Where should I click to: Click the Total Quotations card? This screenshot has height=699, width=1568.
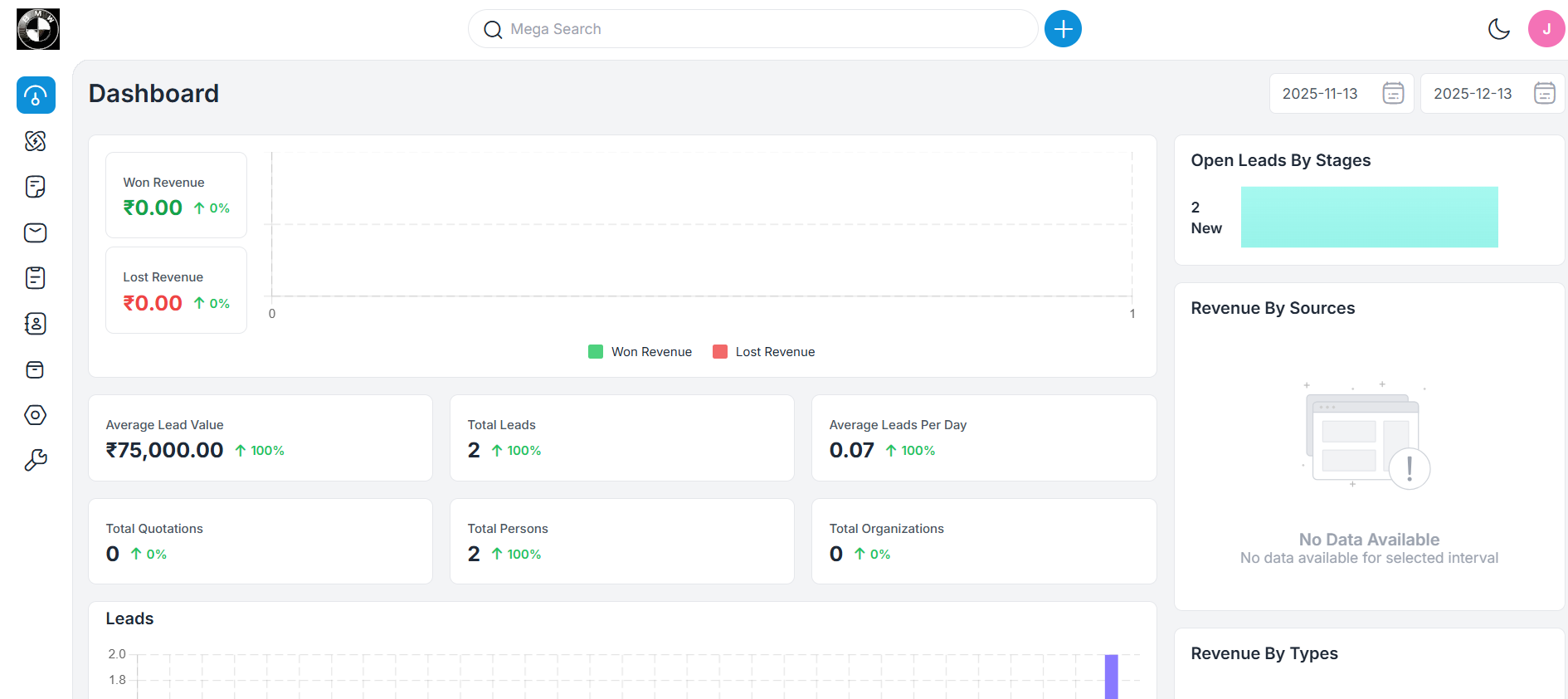[261, 541]
